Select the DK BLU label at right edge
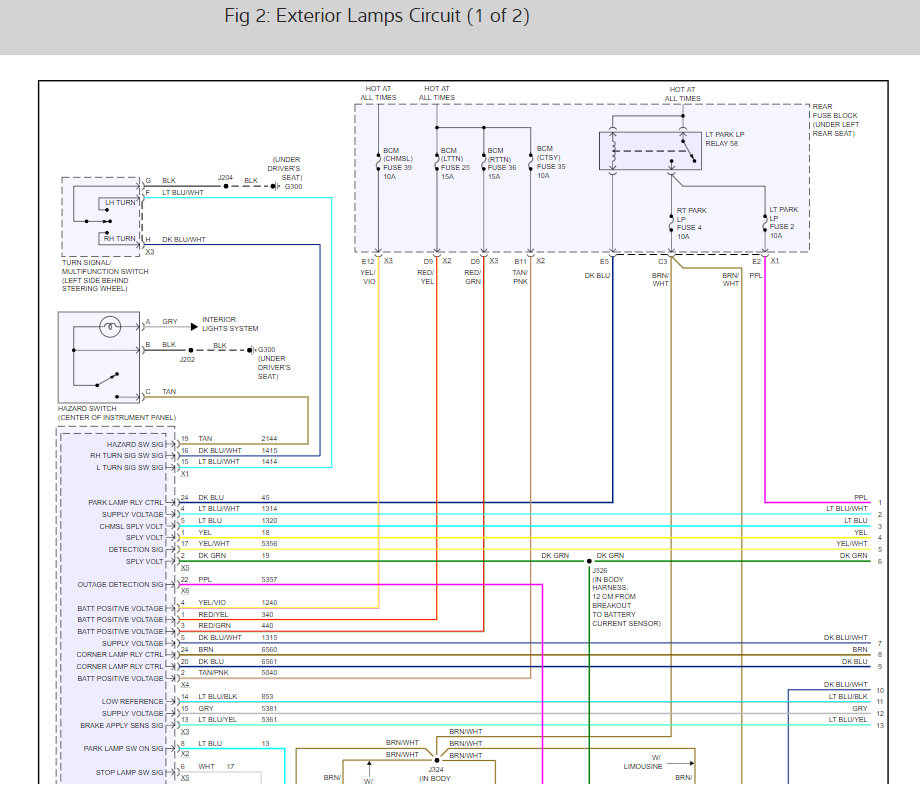The width and height of the screenshot is (920, 808). point(854,662)
